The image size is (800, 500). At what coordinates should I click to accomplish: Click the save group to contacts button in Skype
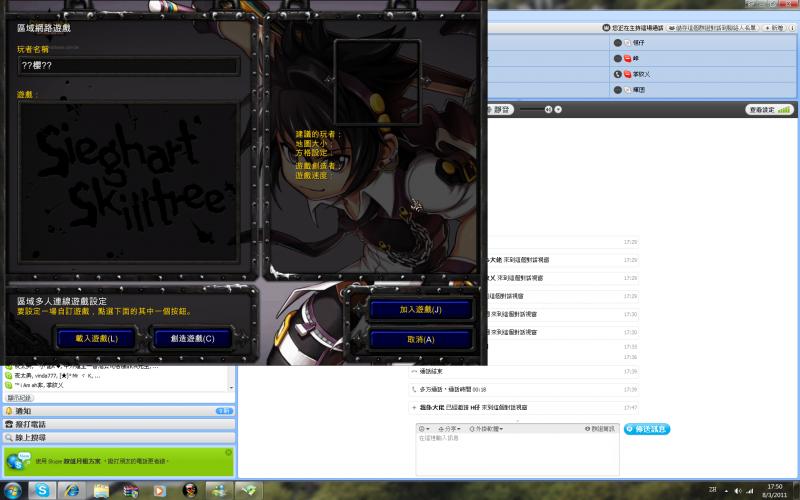click(713, 28)
